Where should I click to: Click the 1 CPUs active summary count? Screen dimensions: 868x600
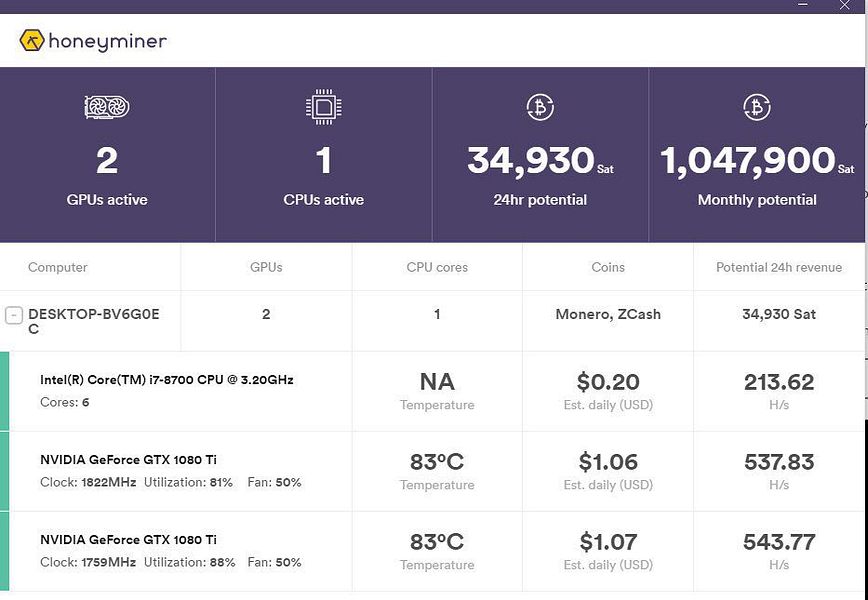[x=323, y=161]
